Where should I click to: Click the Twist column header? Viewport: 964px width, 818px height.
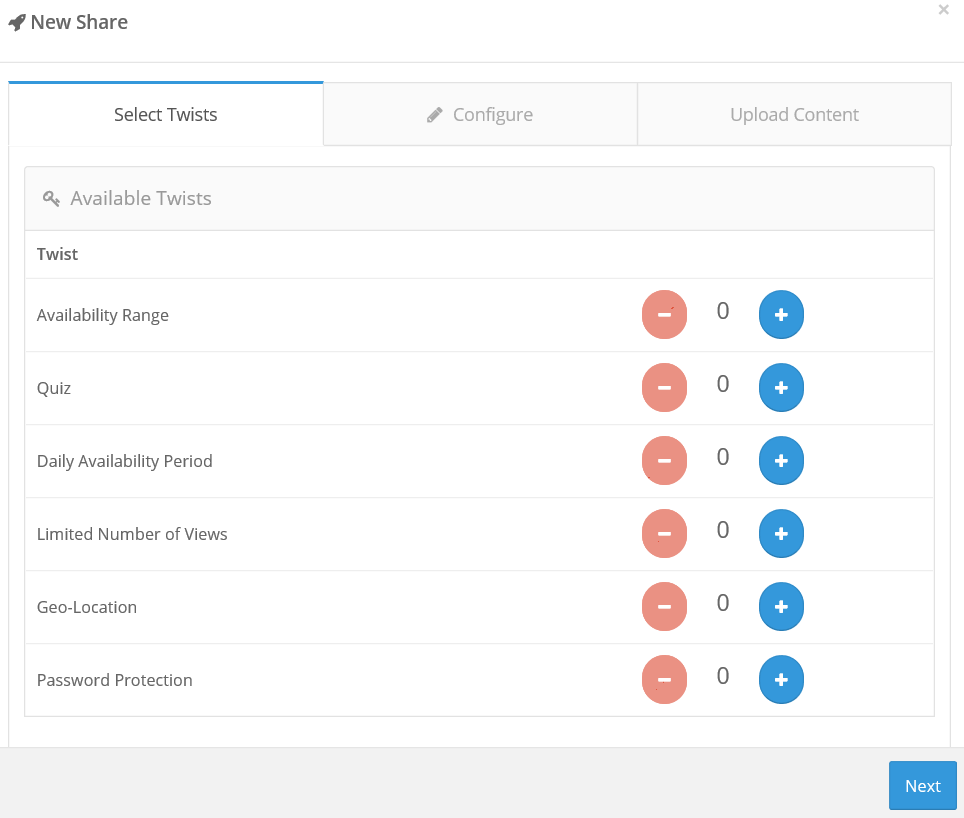57,254
